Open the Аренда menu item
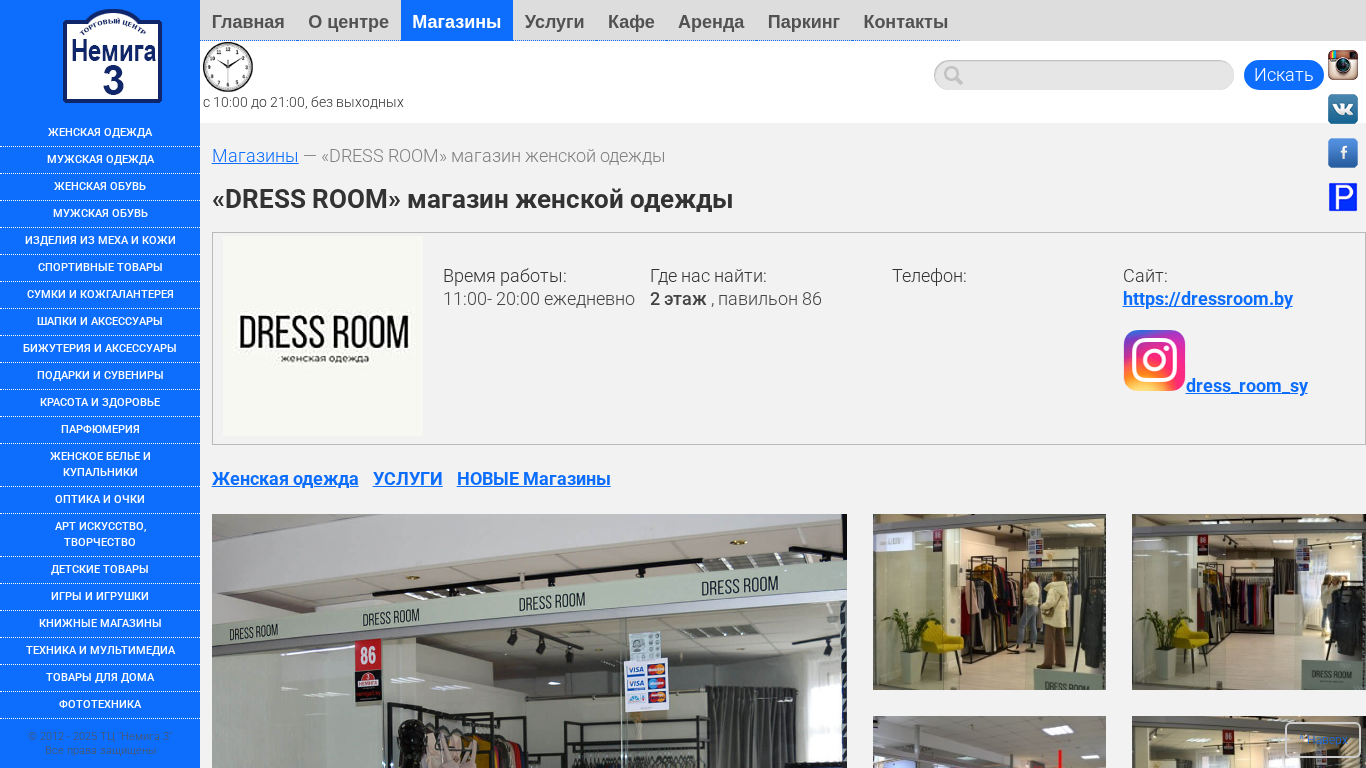The image size is (1366, 768). click(x=711, y=21)
